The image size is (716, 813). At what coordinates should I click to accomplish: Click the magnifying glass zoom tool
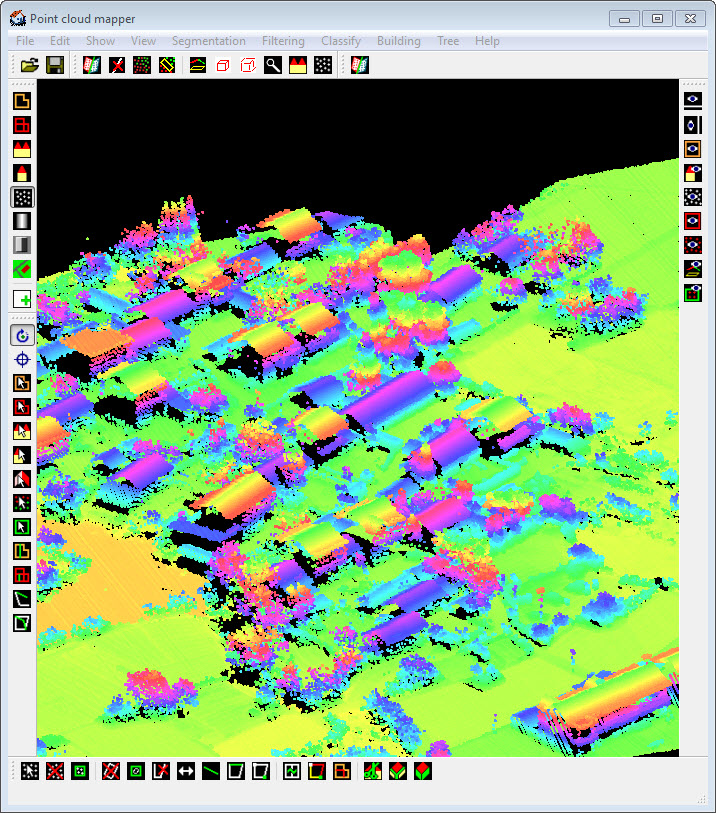click(x=273, y=65)
